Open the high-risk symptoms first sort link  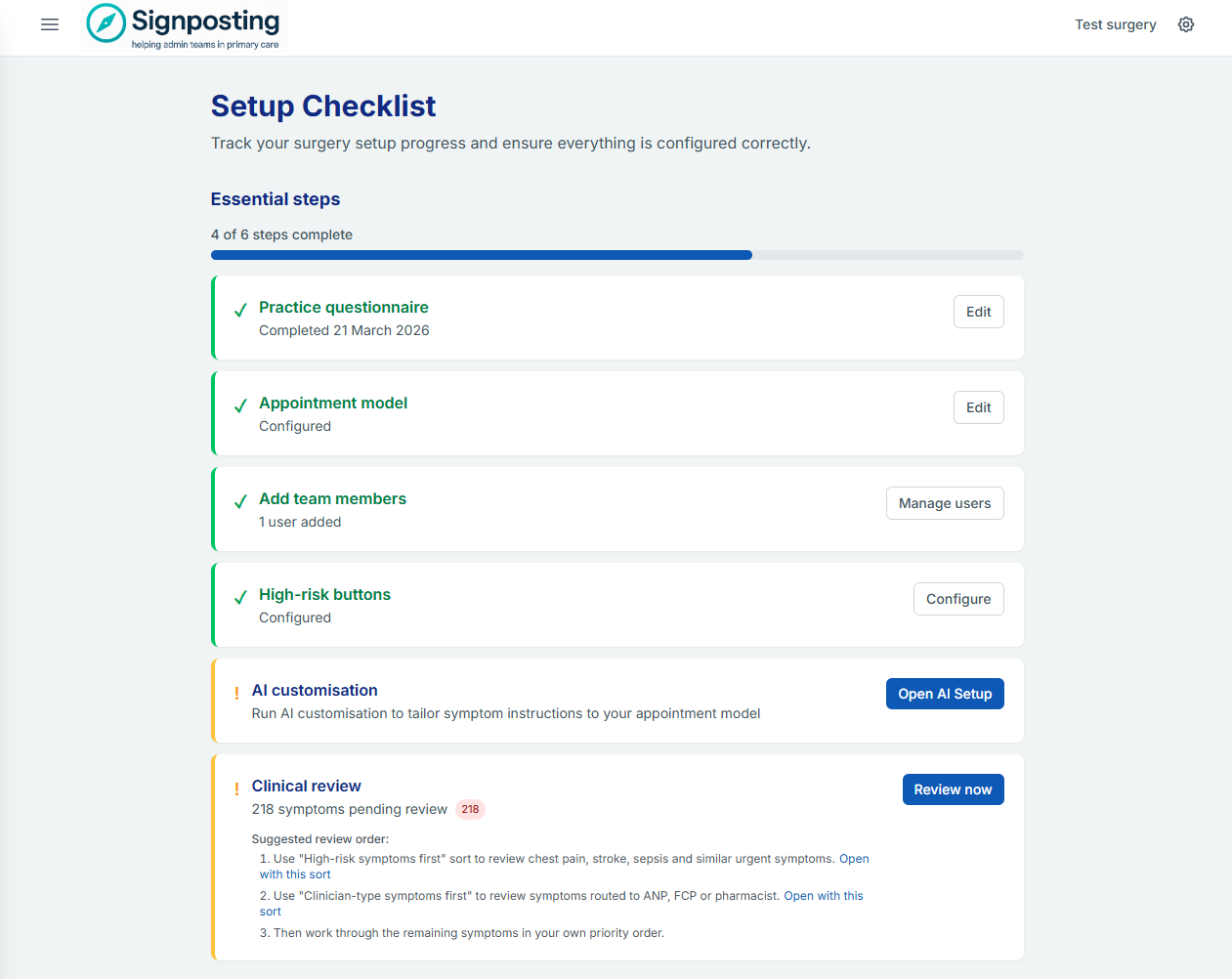[852, 858]
